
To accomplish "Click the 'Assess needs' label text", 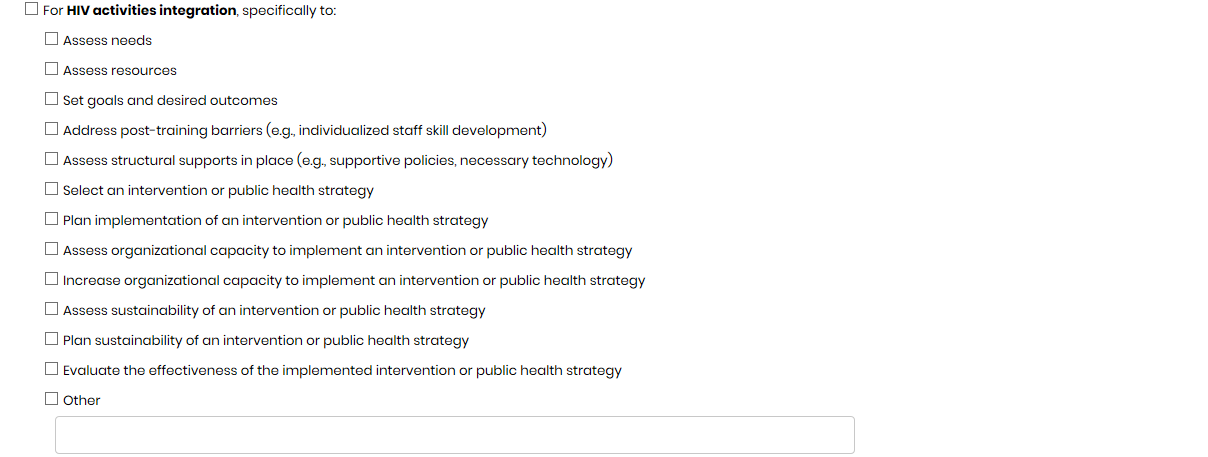I will tap(107, 41).
